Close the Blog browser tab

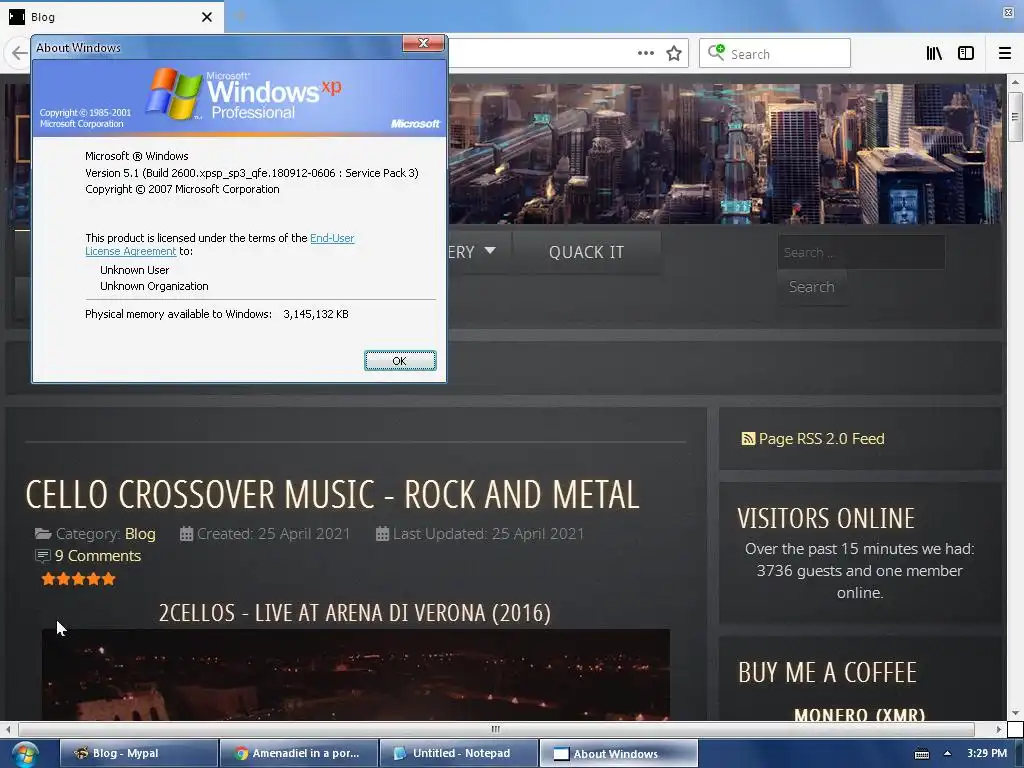(x=206, y=17)
